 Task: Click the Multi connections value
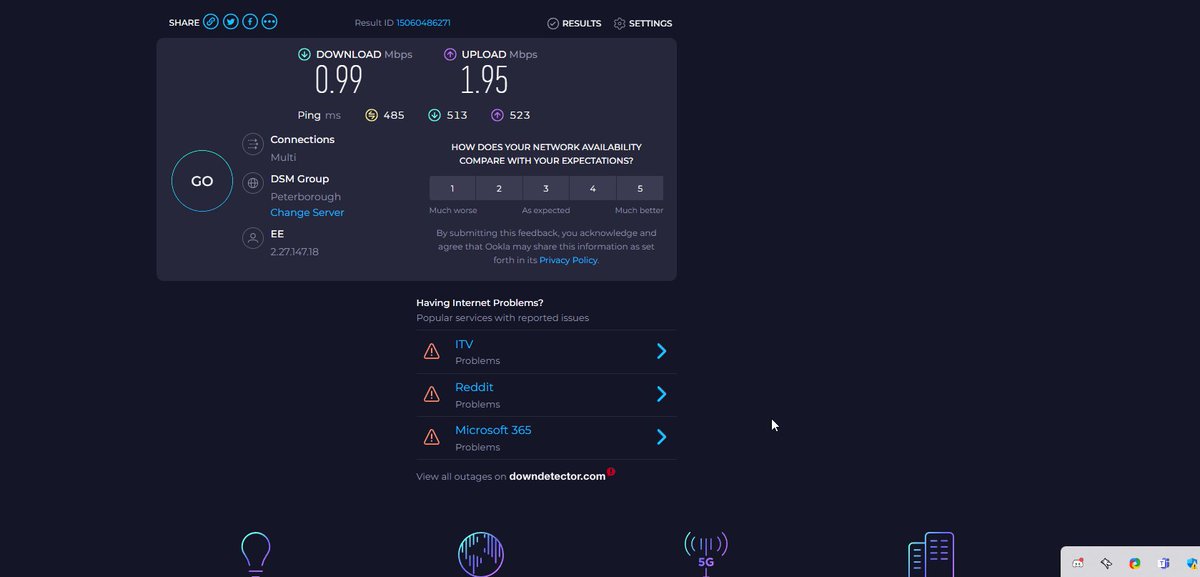click(283, 158)
